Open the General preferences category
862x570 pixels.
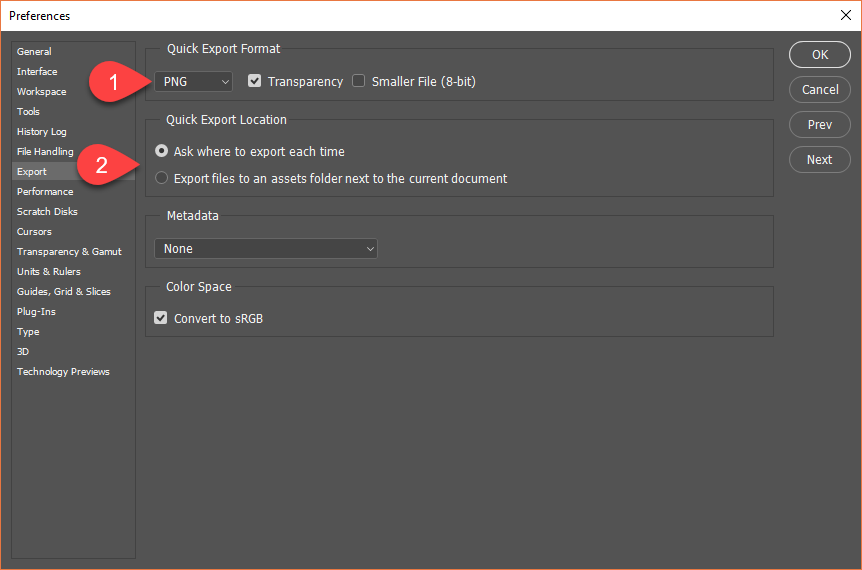34,52
